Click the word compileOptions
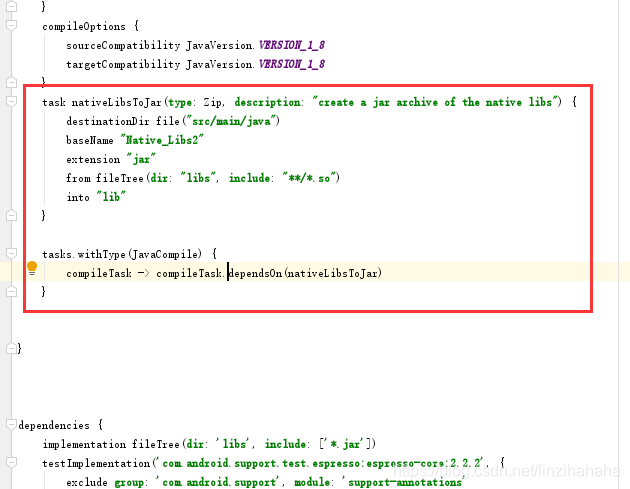 click(x=84, y=26)
